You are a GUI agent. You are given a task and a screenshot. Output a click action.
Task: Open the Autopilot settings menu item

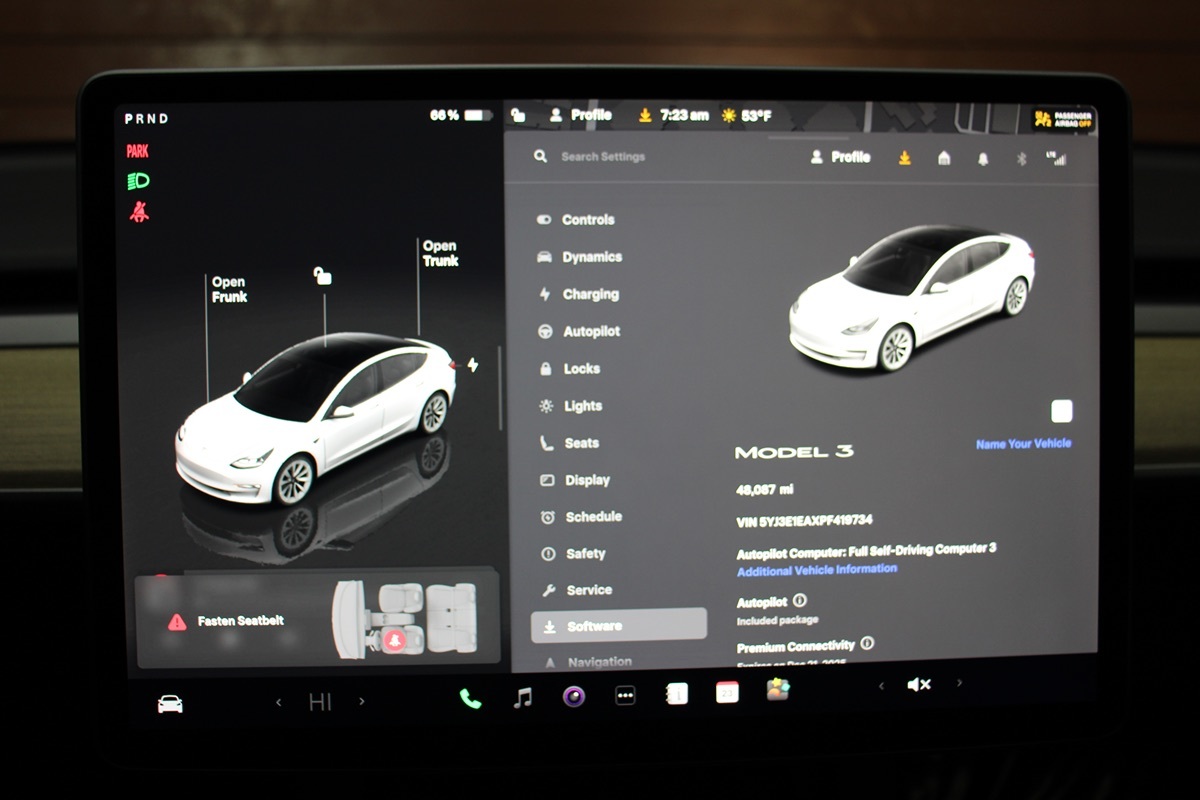[590, 332]
